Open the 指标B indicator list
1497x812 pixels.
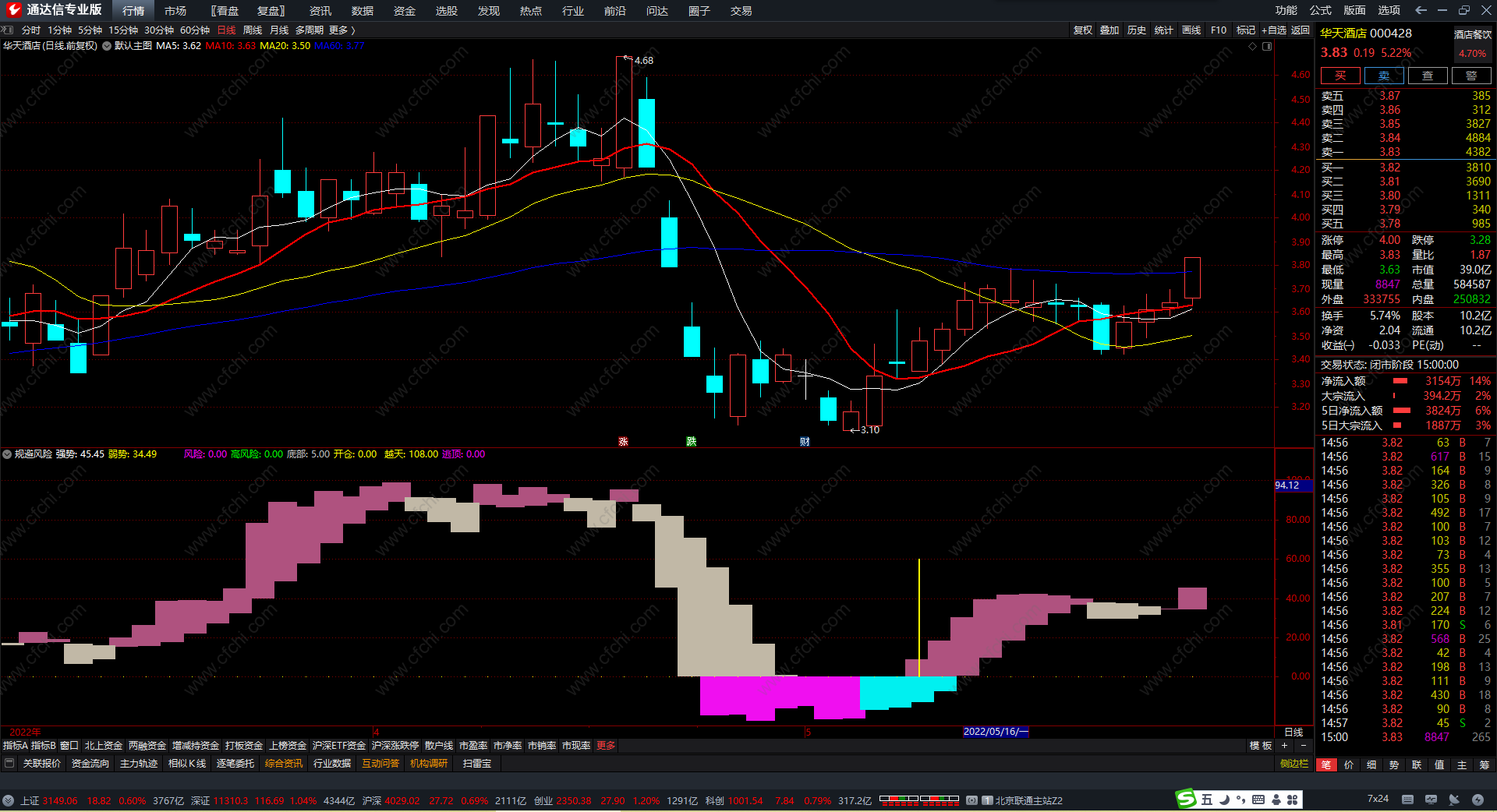44,746
